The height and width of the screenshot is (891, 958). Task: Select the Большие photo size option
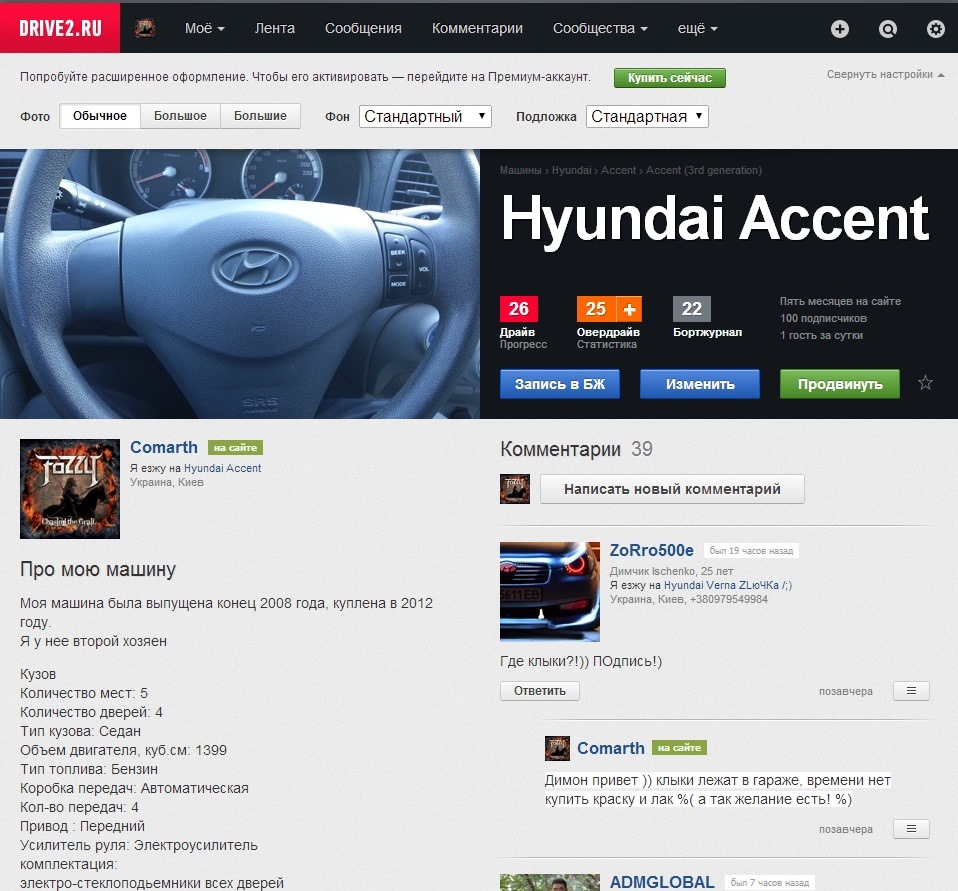point(260,116)
